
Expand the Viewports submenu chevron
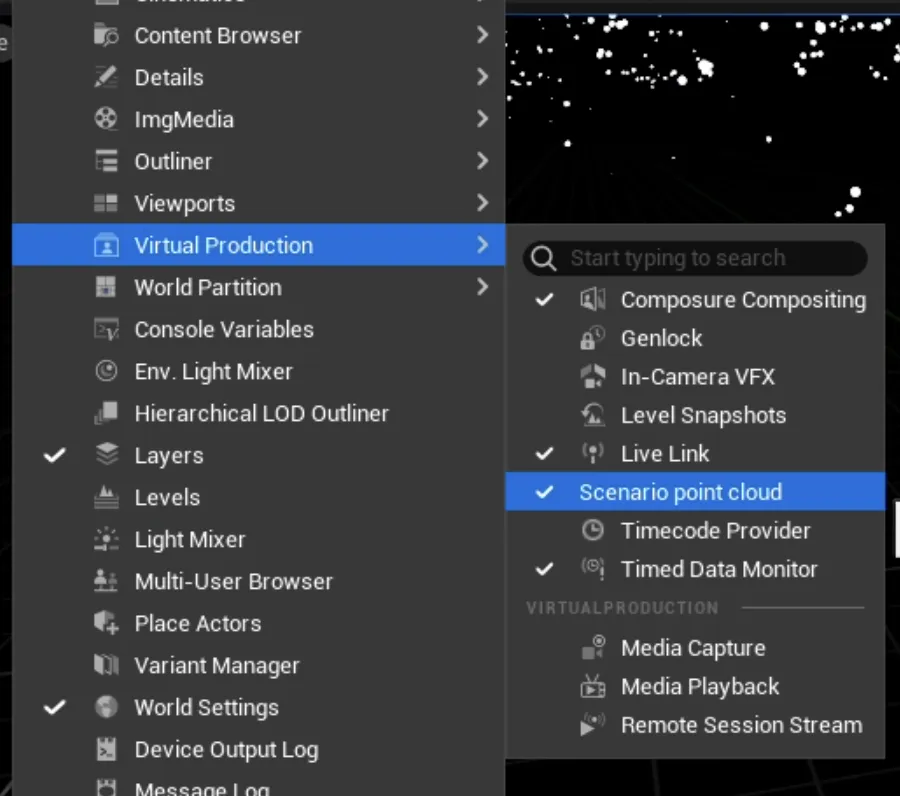(482, 203)
